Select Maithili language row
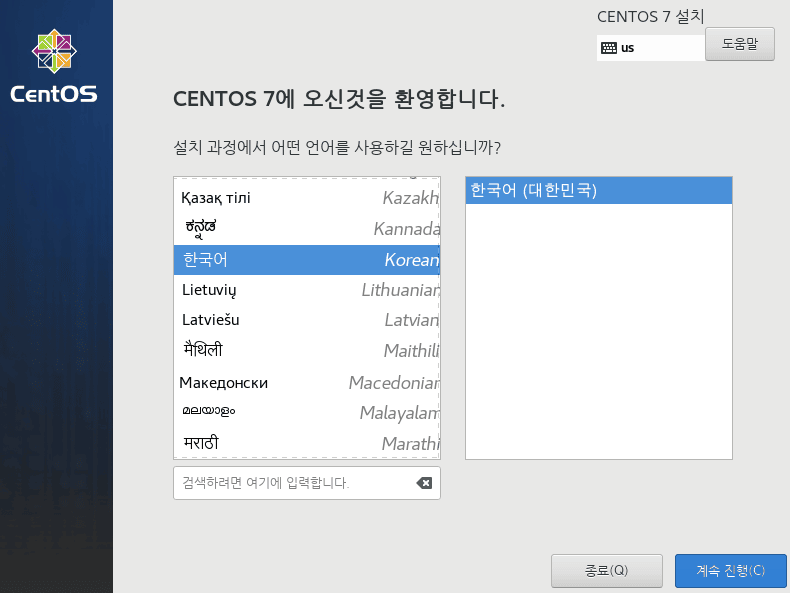790x593 pixels. (x=307, y=351)
